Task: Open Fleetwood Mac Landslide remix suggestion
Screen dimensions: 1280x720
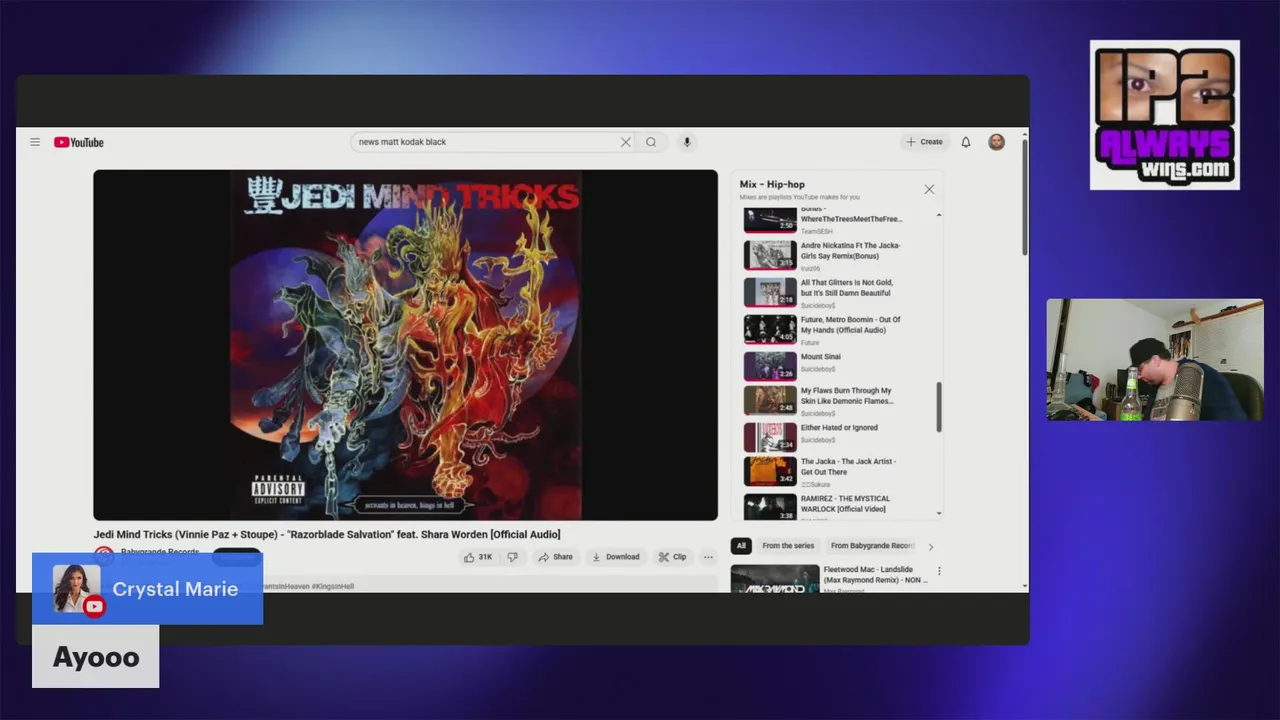Action: coord(876,575)
